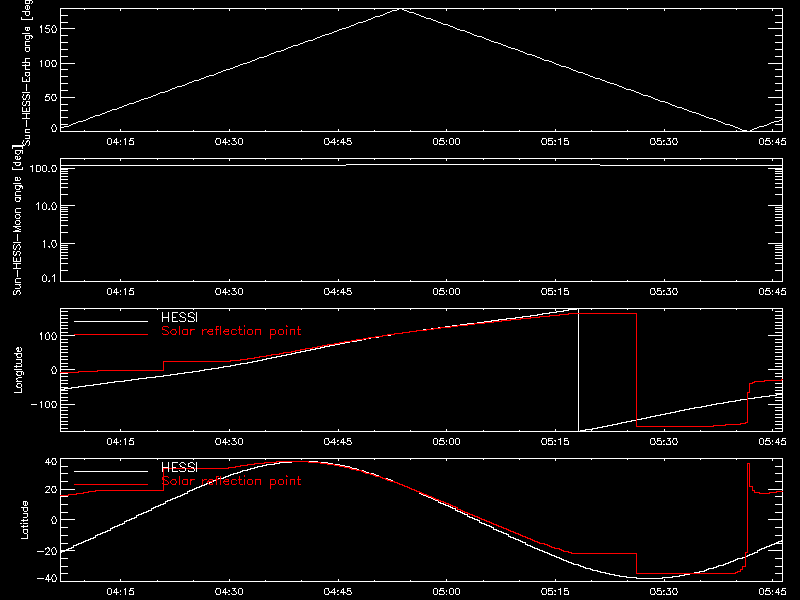Click the 150 tick on Earth angle axis
This screenshot has width=800, height=600.
[48, 29]
